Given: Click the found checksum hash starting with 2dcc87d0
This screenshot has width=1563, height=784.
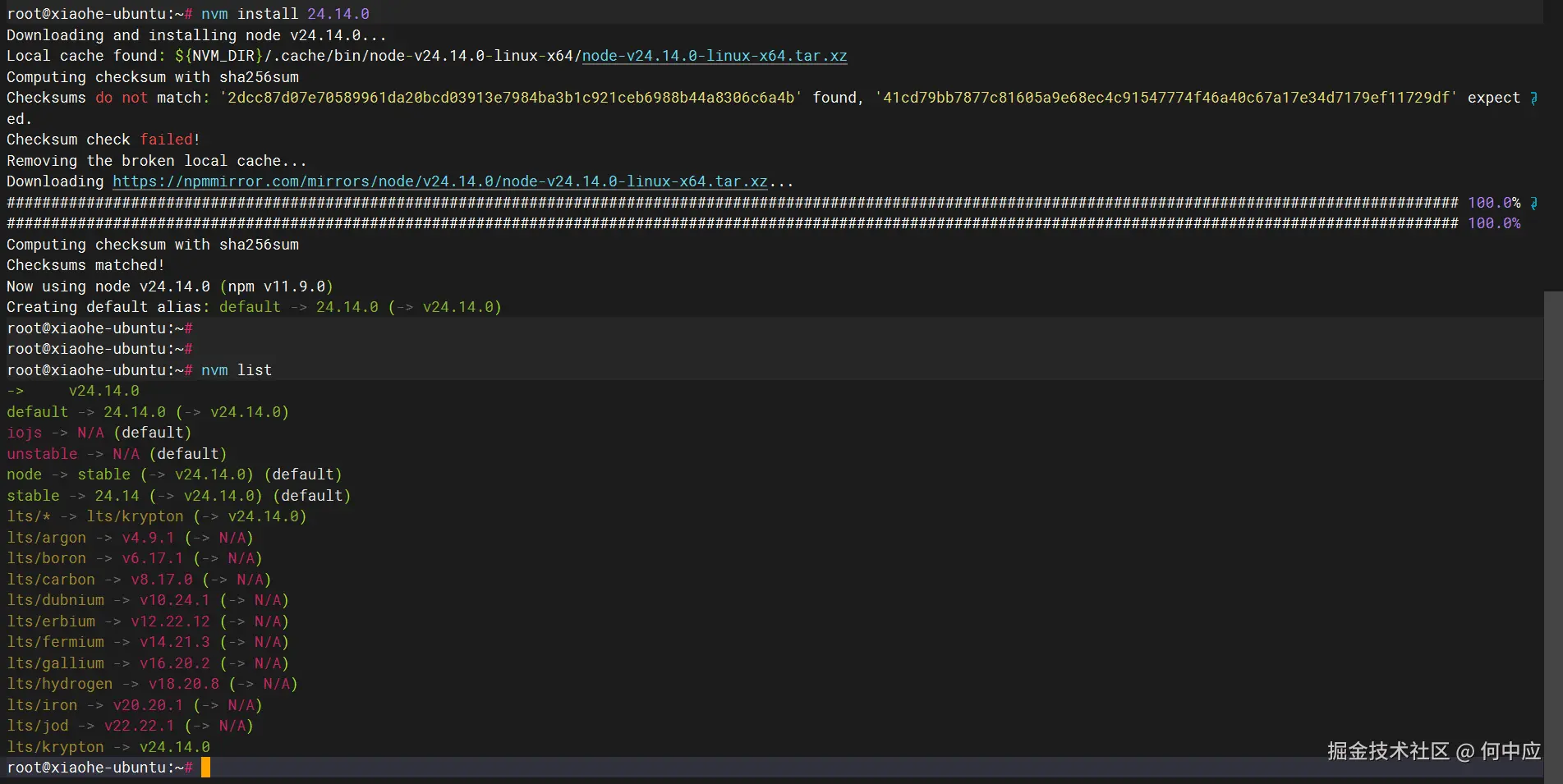Looking at the screenshot, I should 511,98.
